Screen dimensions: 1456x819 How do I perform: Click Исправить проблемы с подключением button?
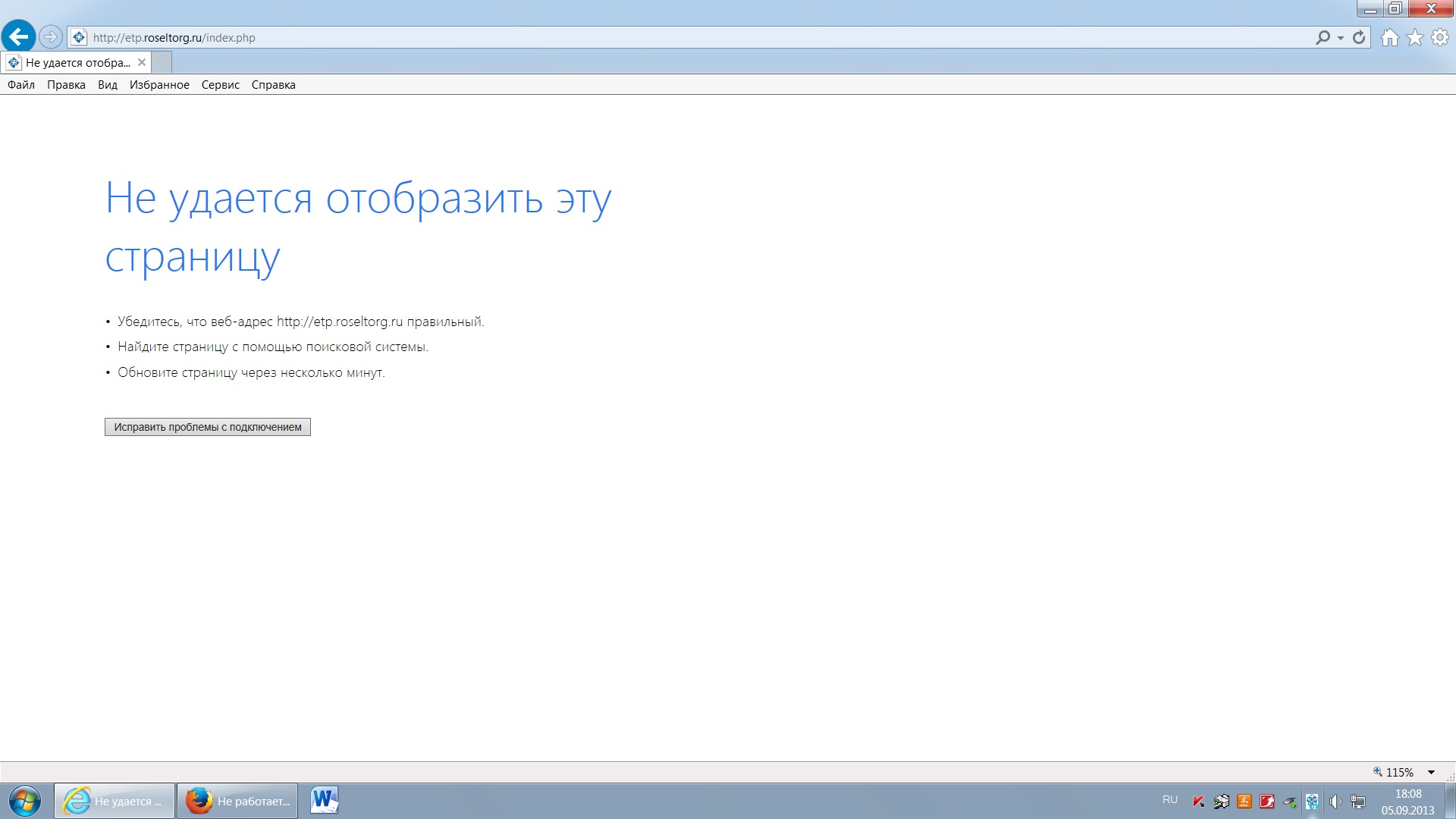(x=207, y=427)
